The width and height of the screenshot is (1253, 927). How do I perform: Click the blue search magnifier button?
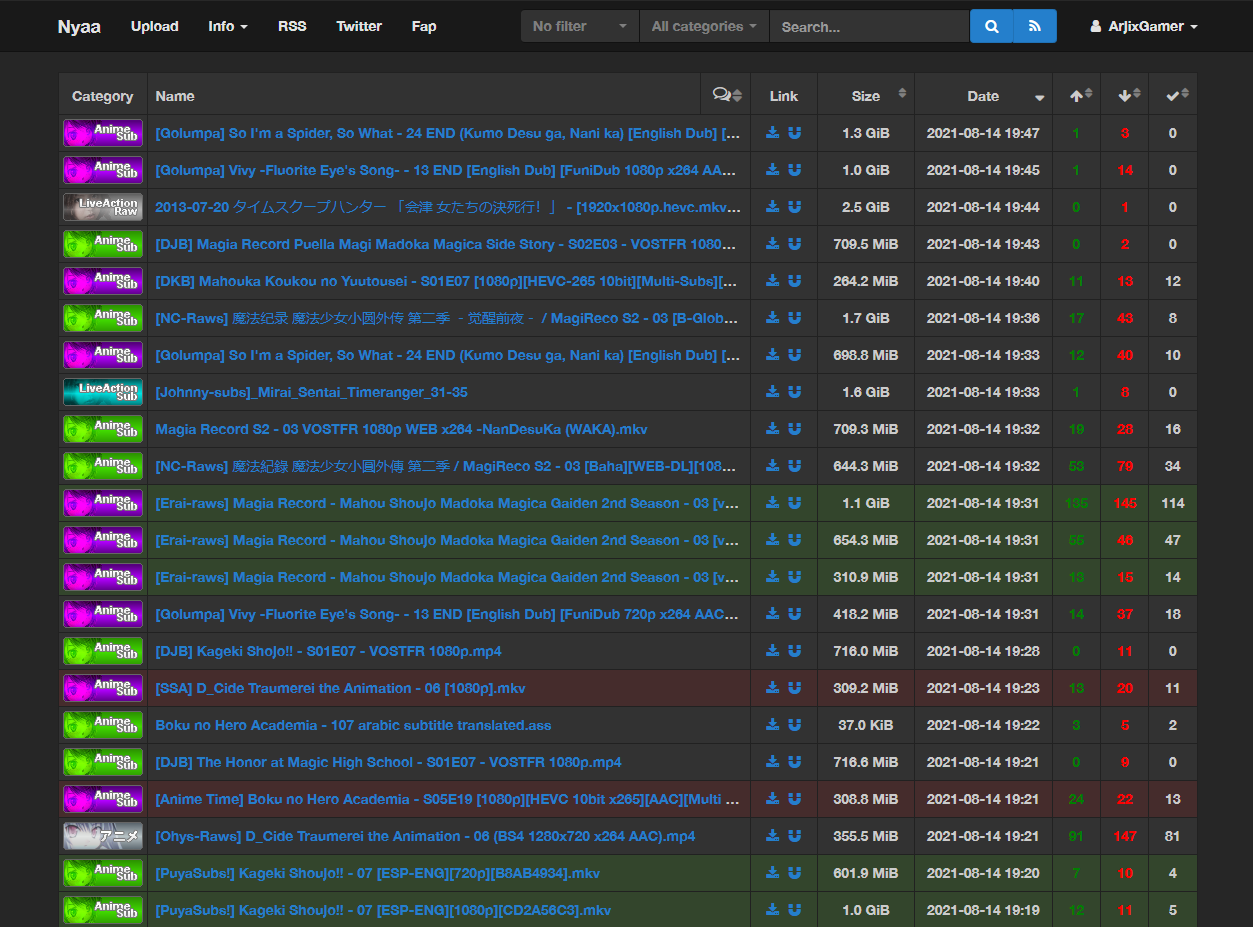(x=991, y=26)
